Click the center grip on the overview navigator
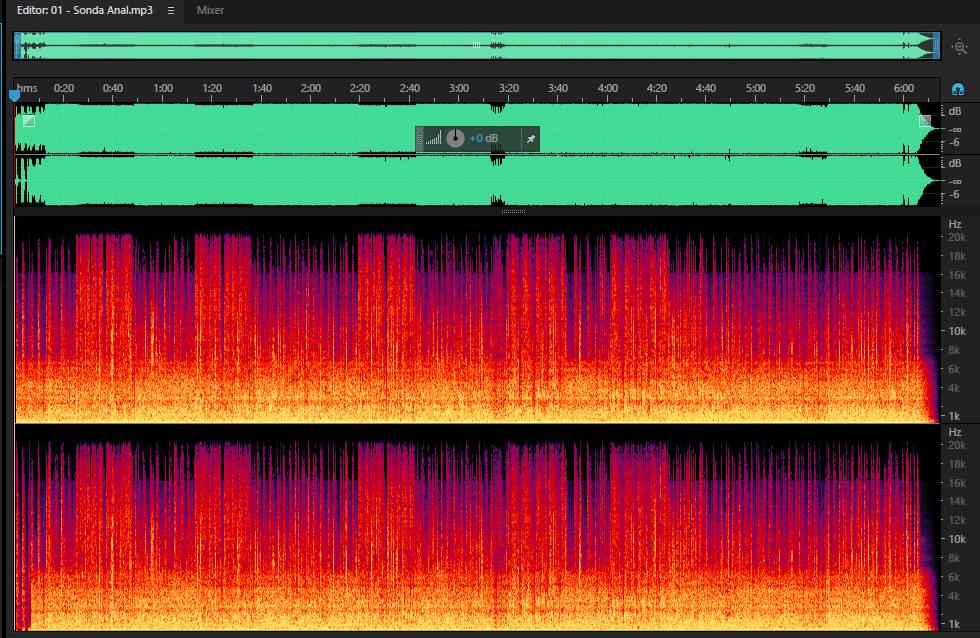 tap(476, 45)
